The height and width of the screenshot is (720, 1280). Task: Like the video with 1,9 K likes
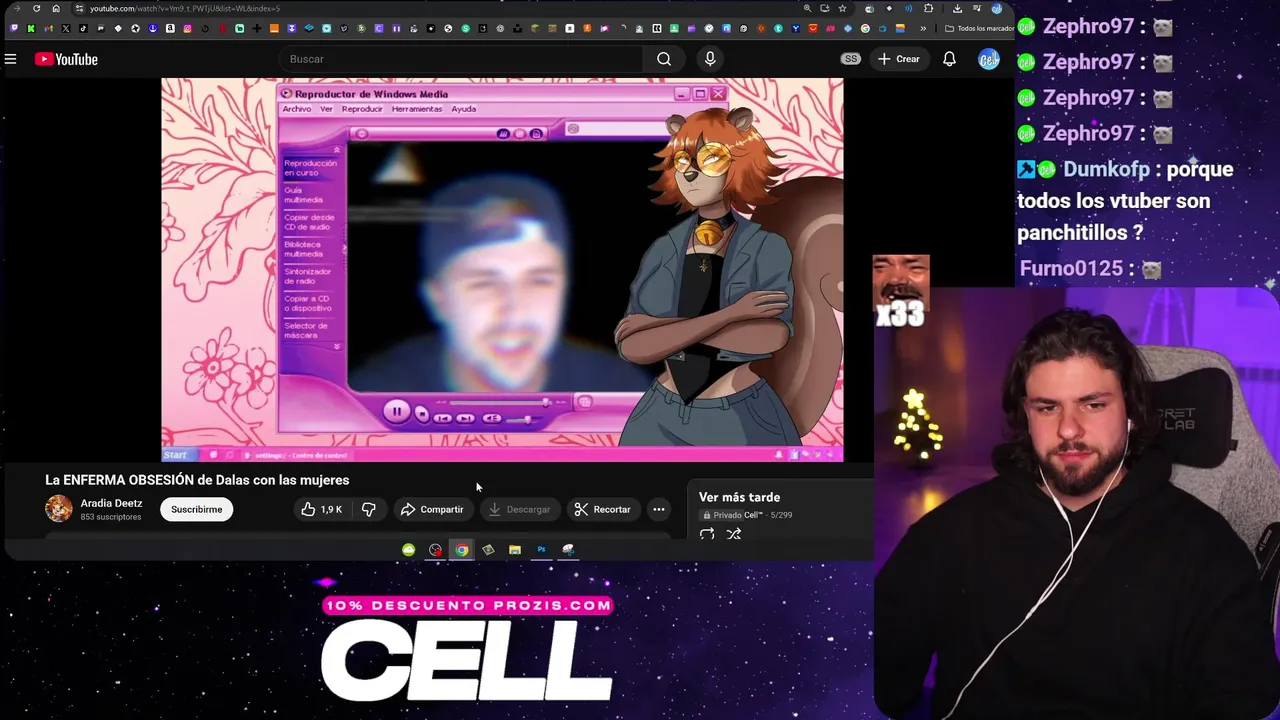(321, 509)
